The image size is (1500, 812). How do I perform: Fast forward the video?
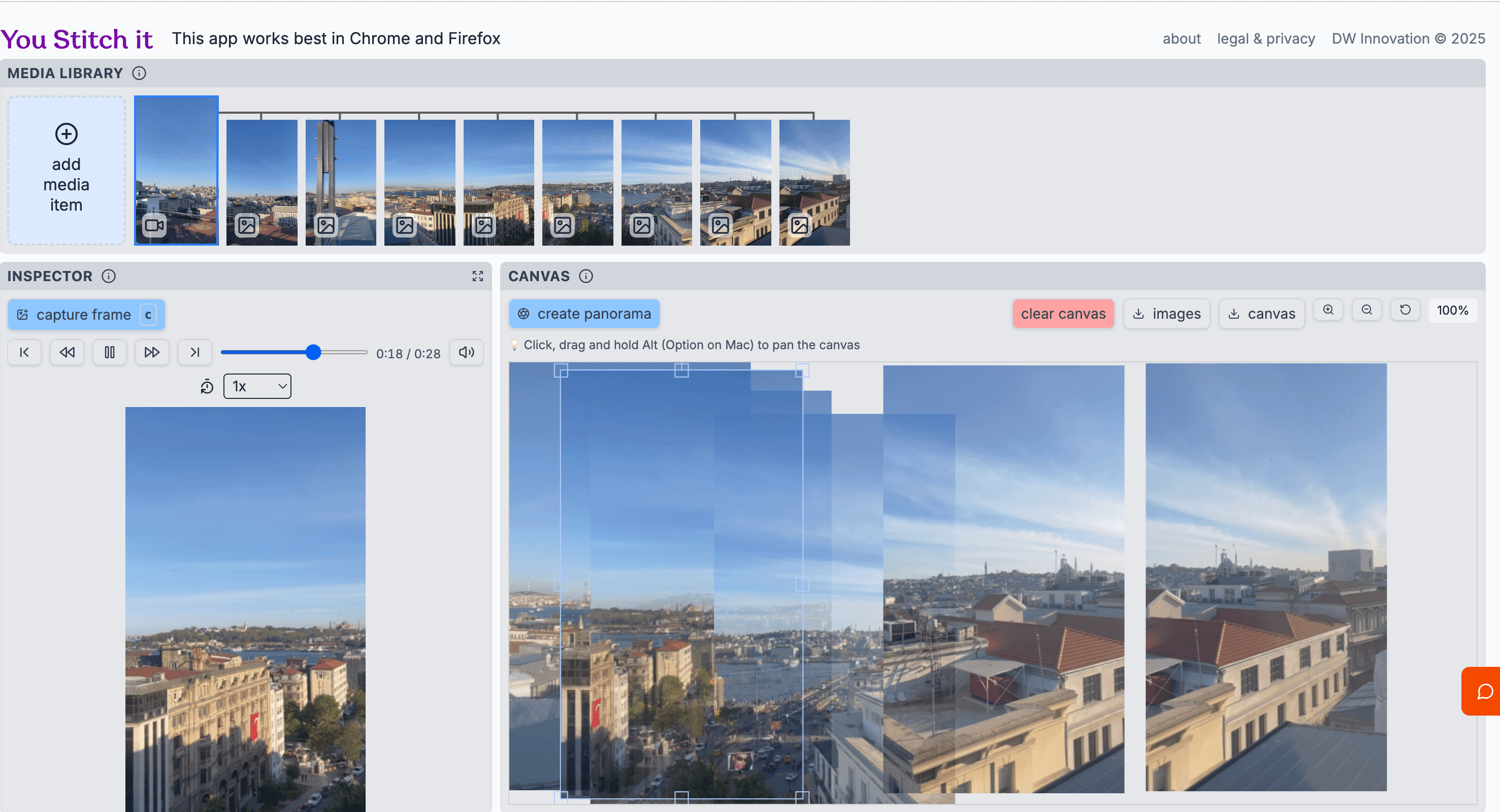pos(152,353)
